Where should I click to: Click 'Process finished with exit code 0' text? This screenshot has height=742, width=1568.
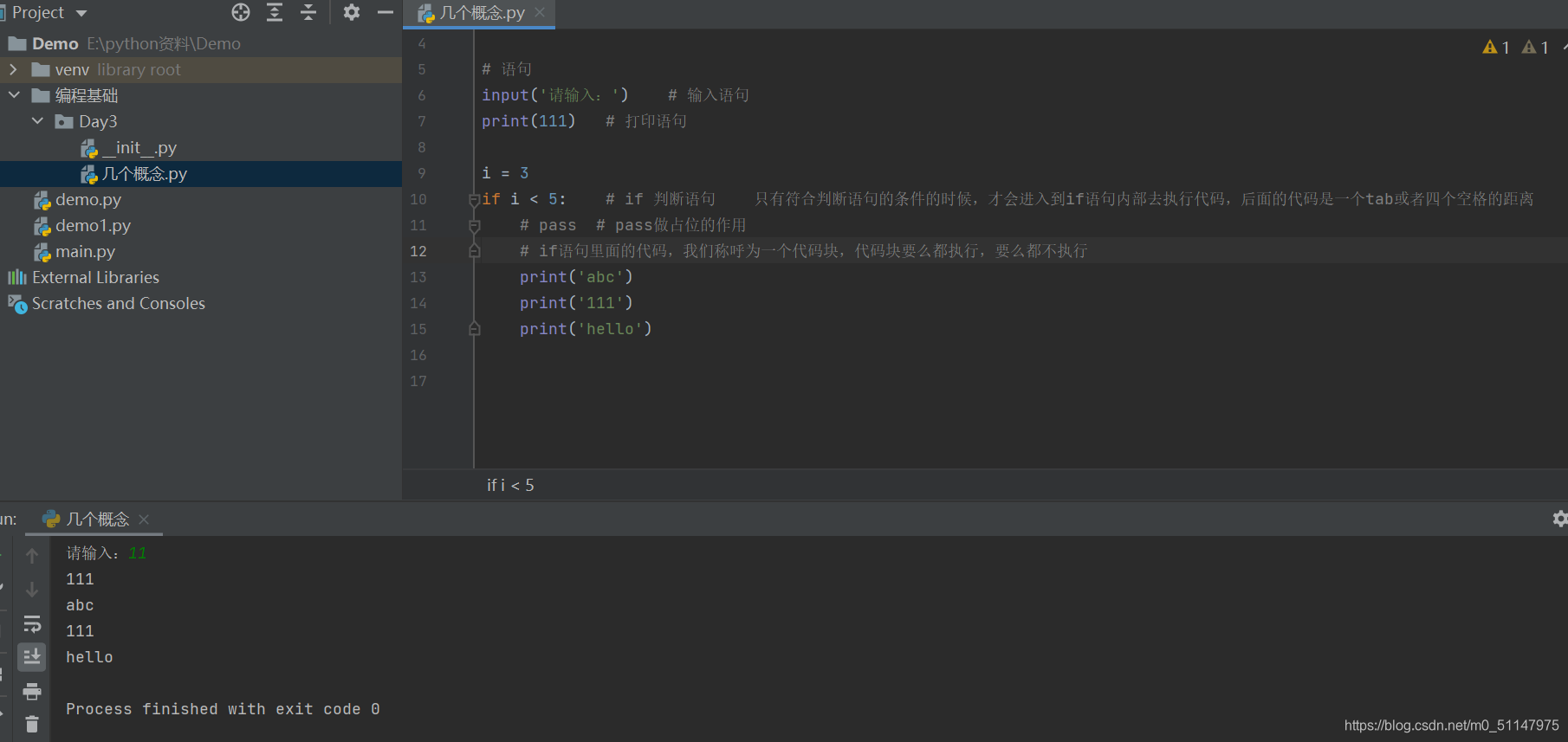pos(223,709)
